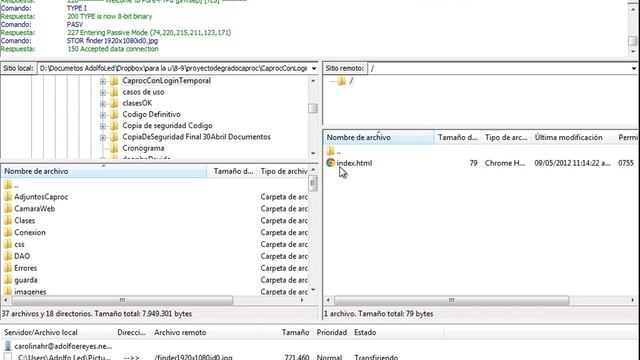
Task: Select the remote root folder icon
Action: 341,81
